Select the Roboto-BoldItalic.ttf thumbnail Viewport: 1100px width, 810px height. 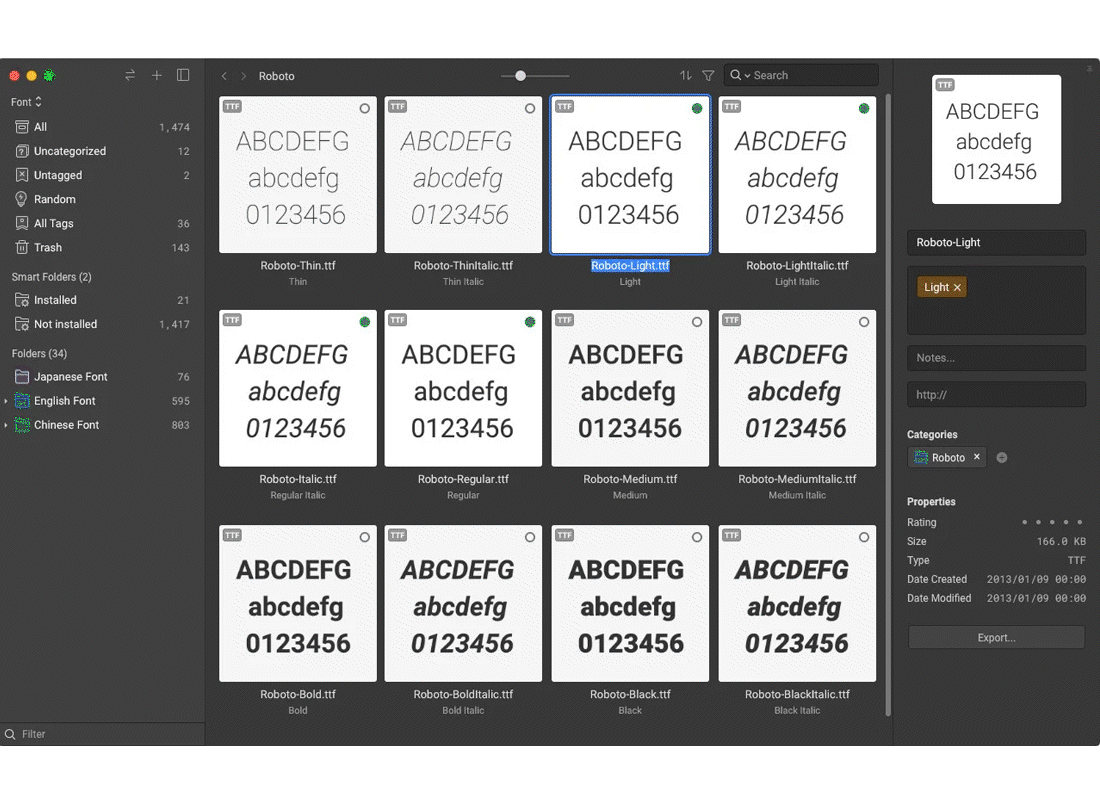pos(463,603)
